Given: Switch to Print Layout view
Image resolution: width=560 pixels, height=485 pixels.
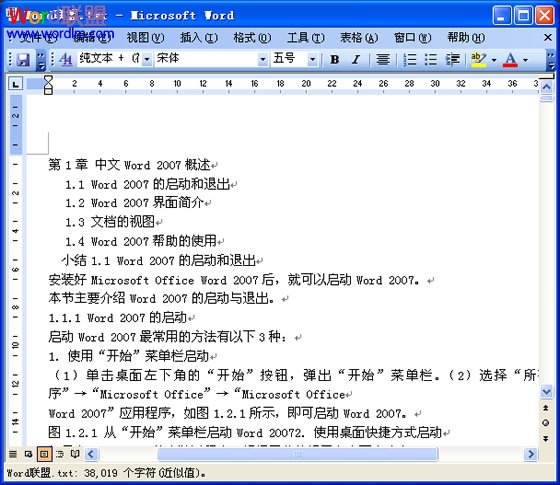Looking at the screenshot, I should coord(44,454).
